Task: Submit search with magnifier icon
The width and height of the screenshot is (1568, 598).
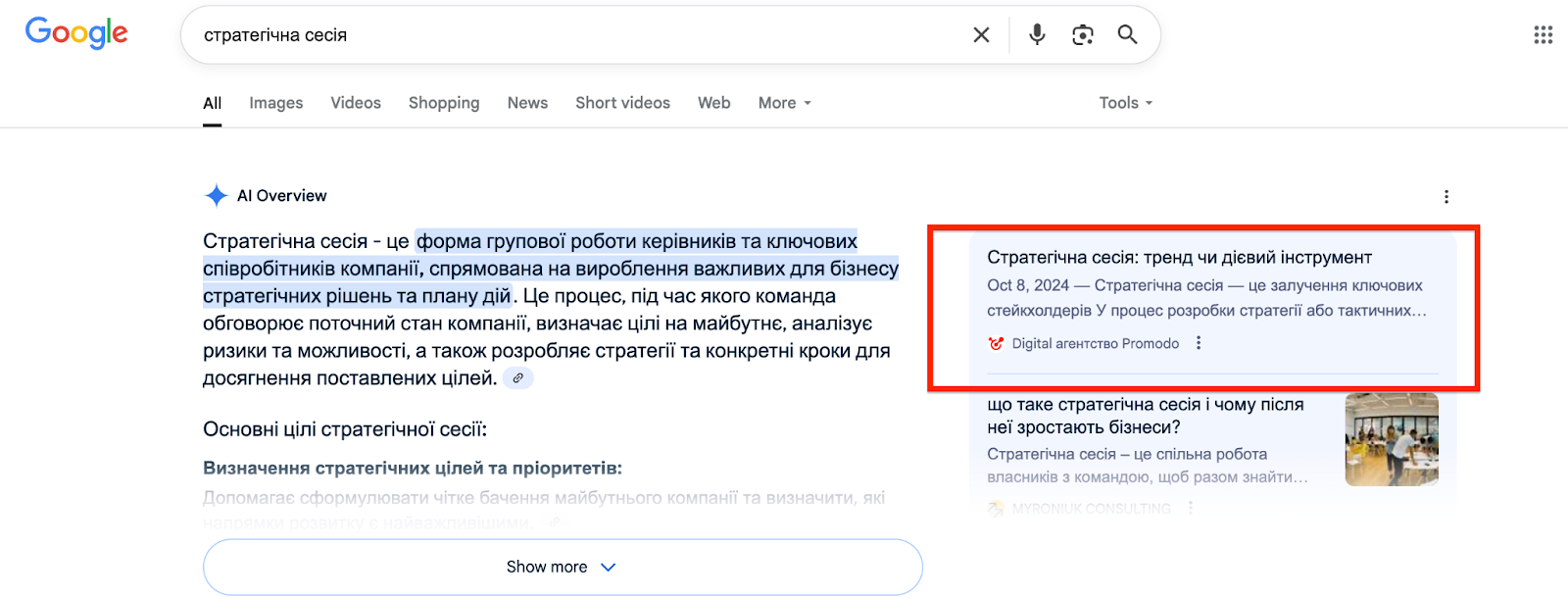Action: click(x=1128, y=35)
